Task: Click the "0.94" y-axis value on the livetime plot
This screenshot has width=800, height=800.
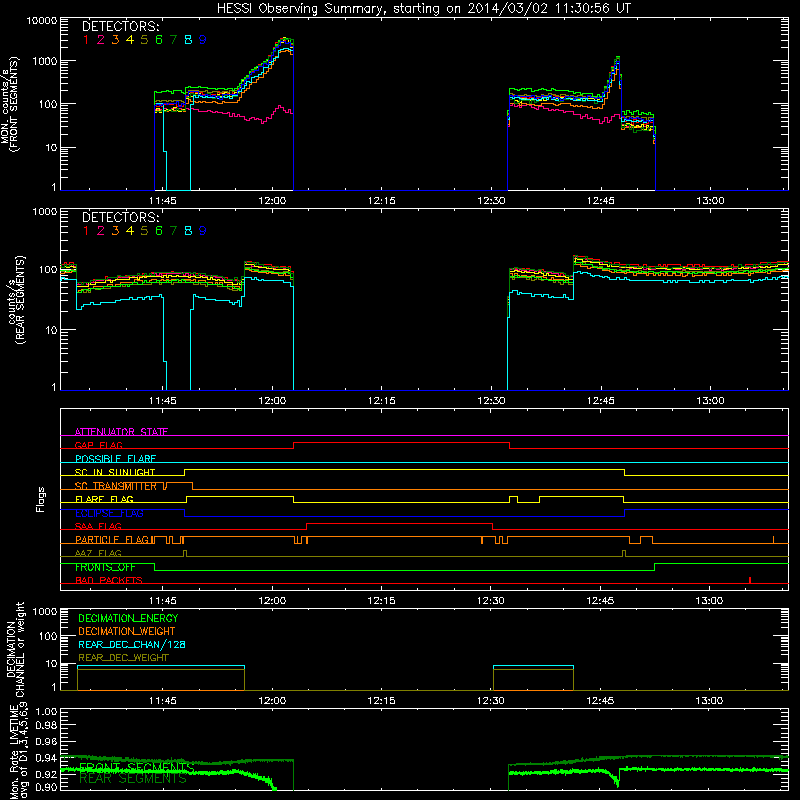Action: coord(46,758)
